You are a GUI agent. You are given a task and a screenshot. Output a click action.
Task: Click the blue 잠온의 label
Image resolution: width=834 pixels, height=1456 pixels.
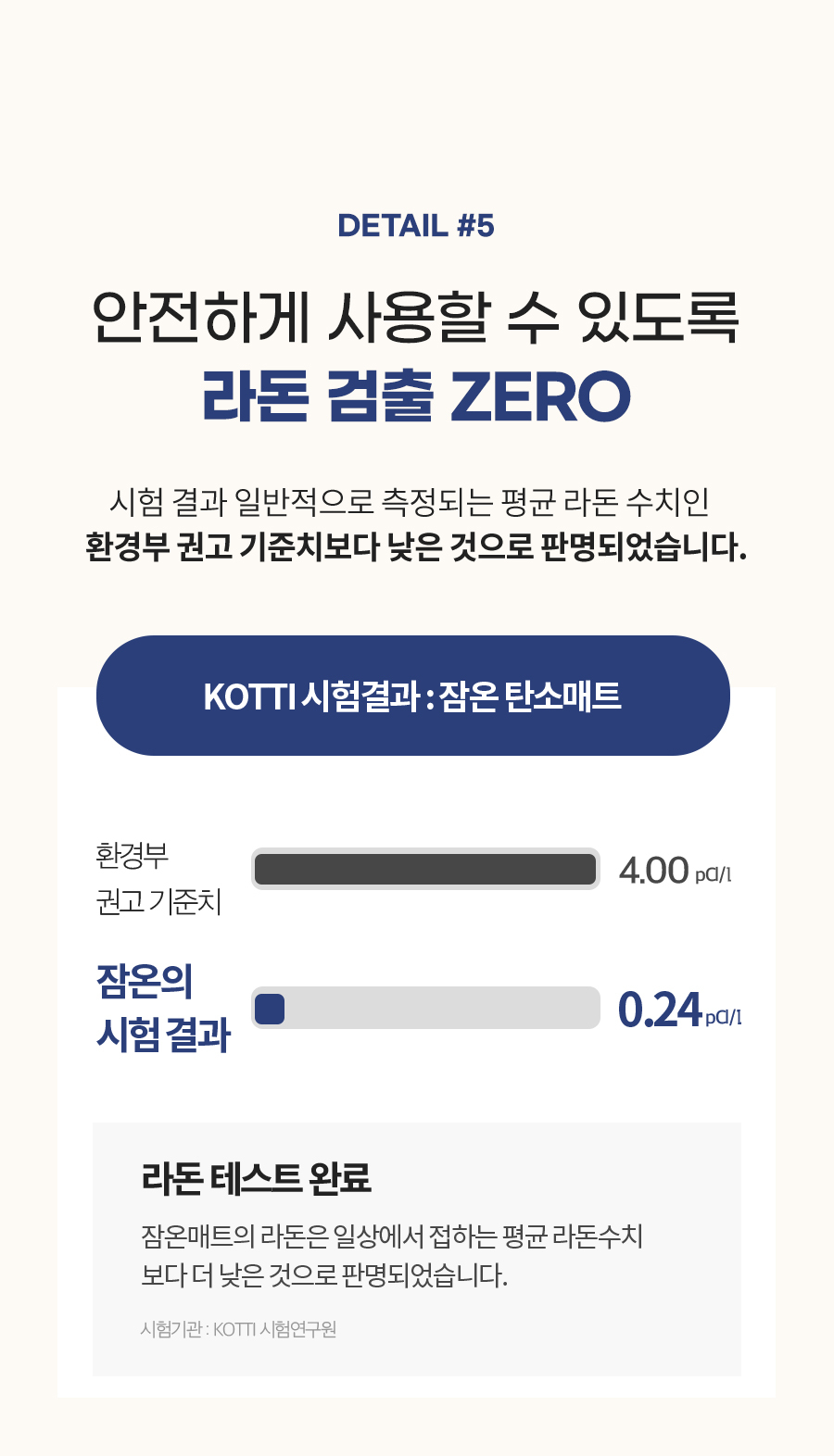(145, 982)
